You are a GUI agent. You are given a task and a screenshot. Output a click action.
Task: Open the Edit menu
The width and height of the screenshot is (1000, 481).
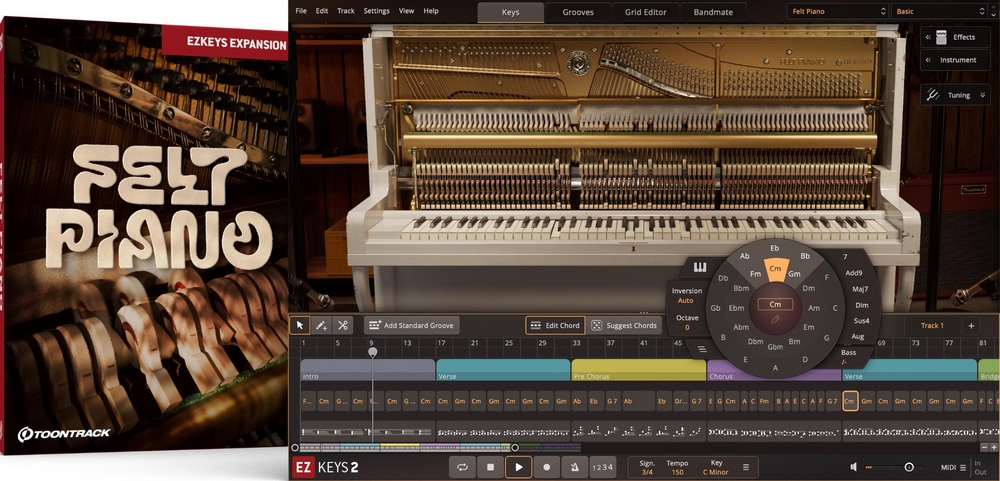click(322, 11)
